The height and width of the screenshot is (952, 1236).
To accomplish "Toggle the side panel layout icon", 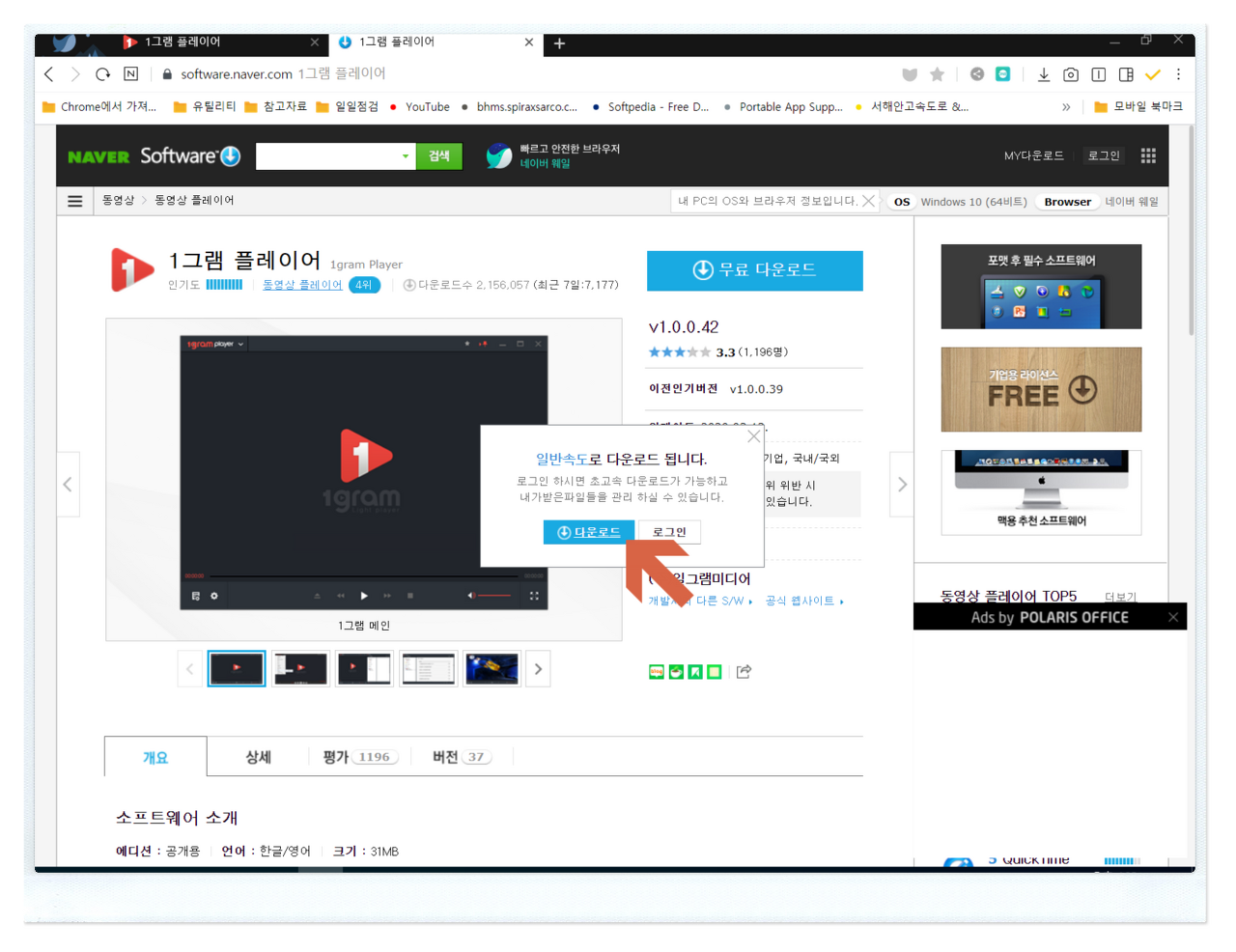I will pos(1126,74).
